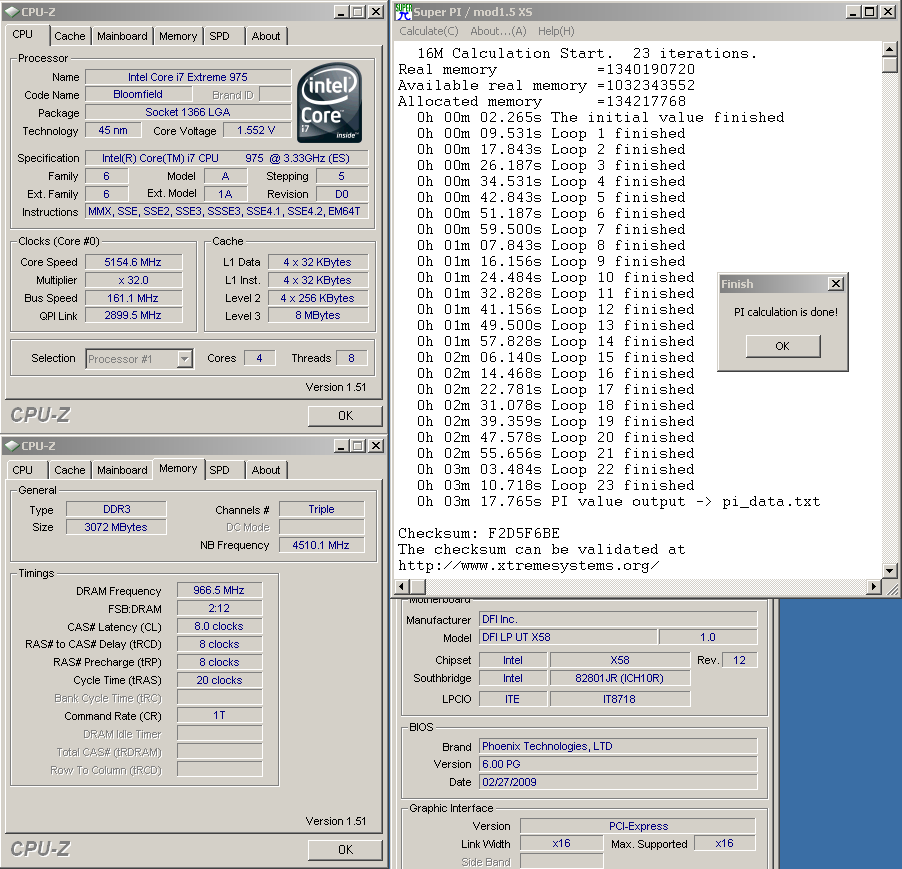Click Super PI vertical scrollbar up arrow
Viewport: 902px width, 869px height.
890,49
